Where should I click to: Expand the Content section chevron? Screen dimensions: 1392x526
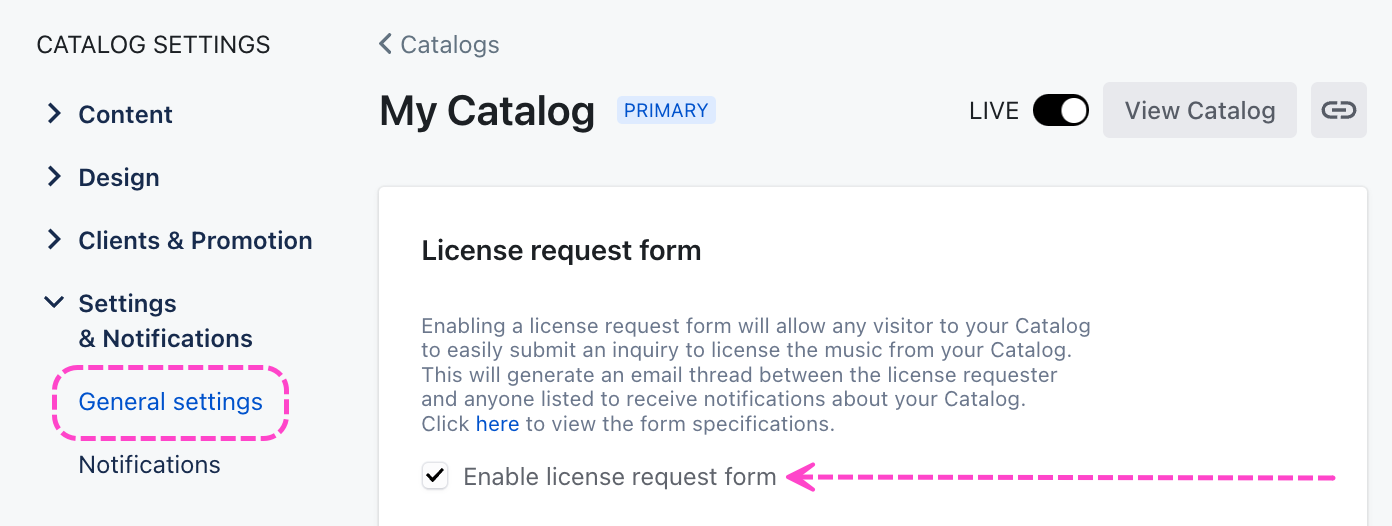point(54,114)
